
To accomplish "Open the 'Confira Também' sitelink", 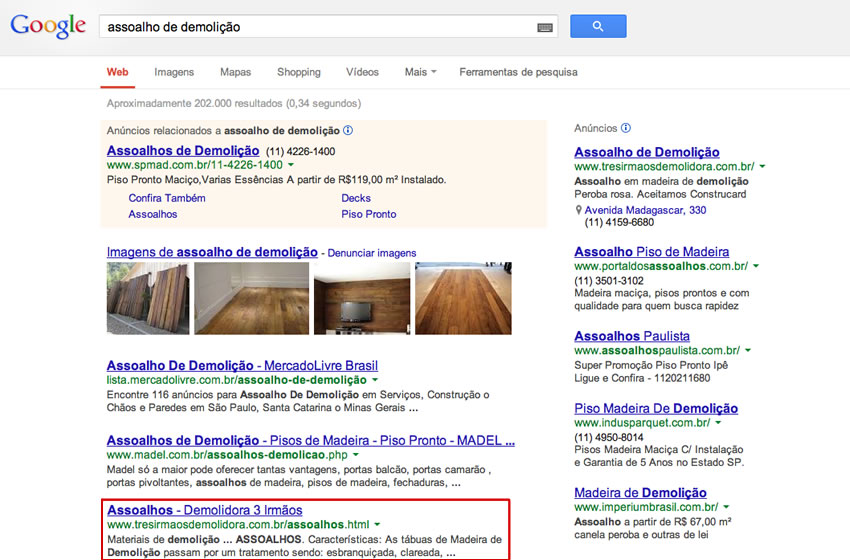I will click(167, 198).
